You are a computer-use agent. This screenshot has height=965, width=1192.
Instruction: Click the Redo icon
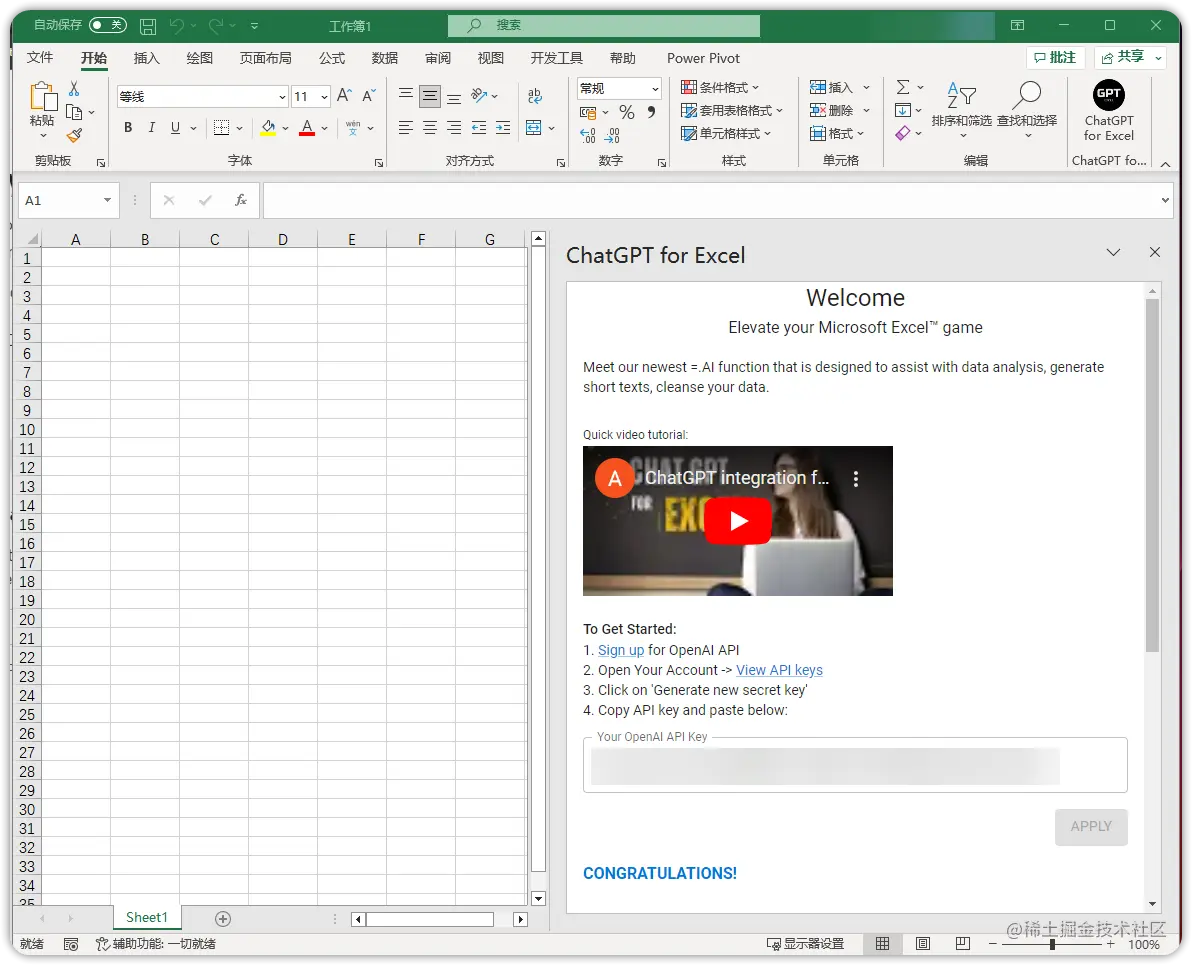pyautogui.click(x=216, y=26)
